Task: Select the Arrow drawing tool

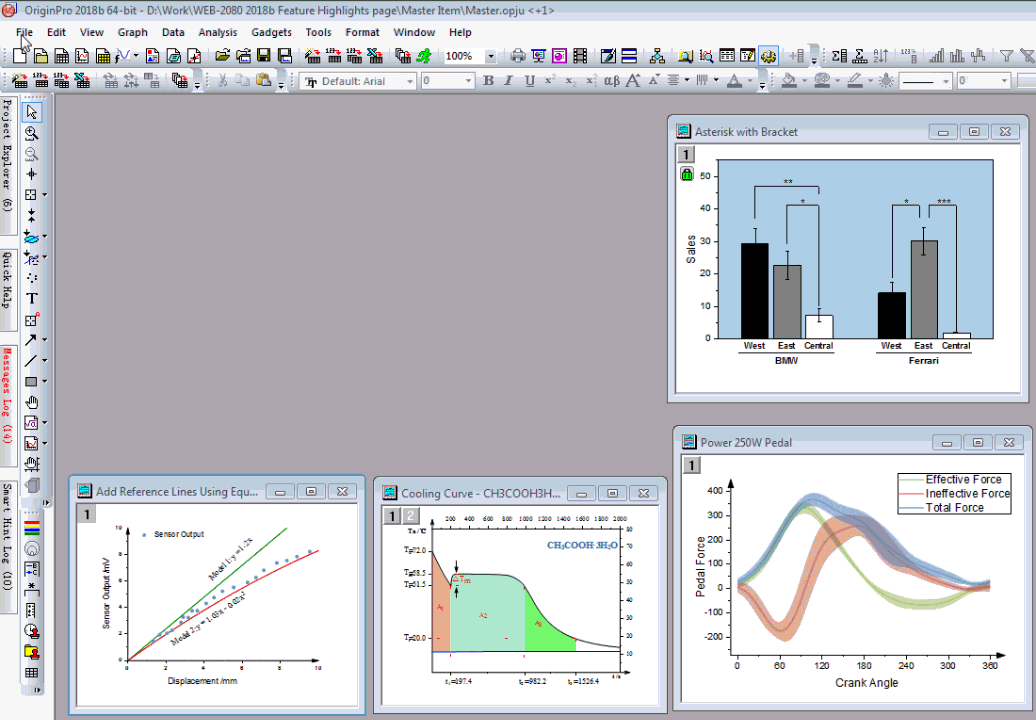Action: pos(32,340)
